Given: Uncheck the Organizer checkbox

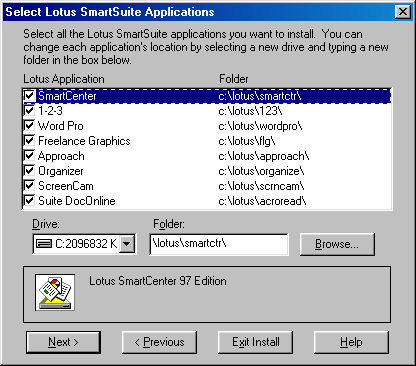Looking at the screenshot, I should tap(29, 170).
